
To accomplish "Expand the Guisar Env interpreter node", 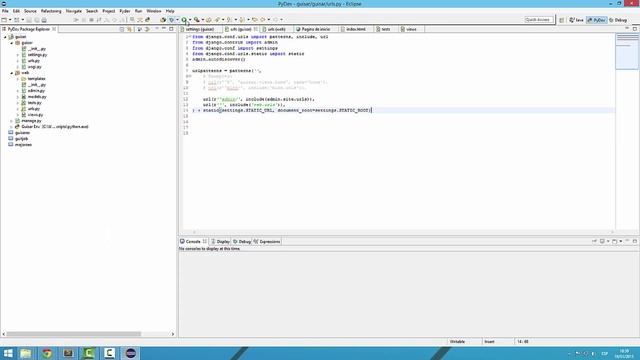I will [11, 127].
